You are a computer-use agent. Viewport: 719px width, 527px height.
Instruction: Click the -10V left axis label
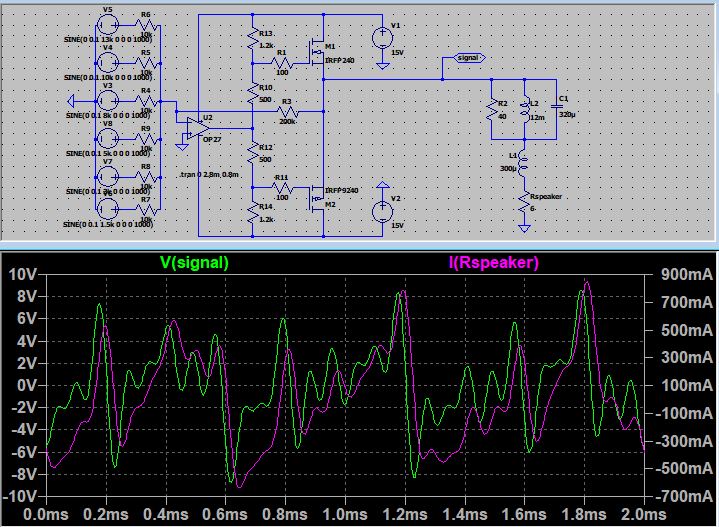click(x=20, y=496)
